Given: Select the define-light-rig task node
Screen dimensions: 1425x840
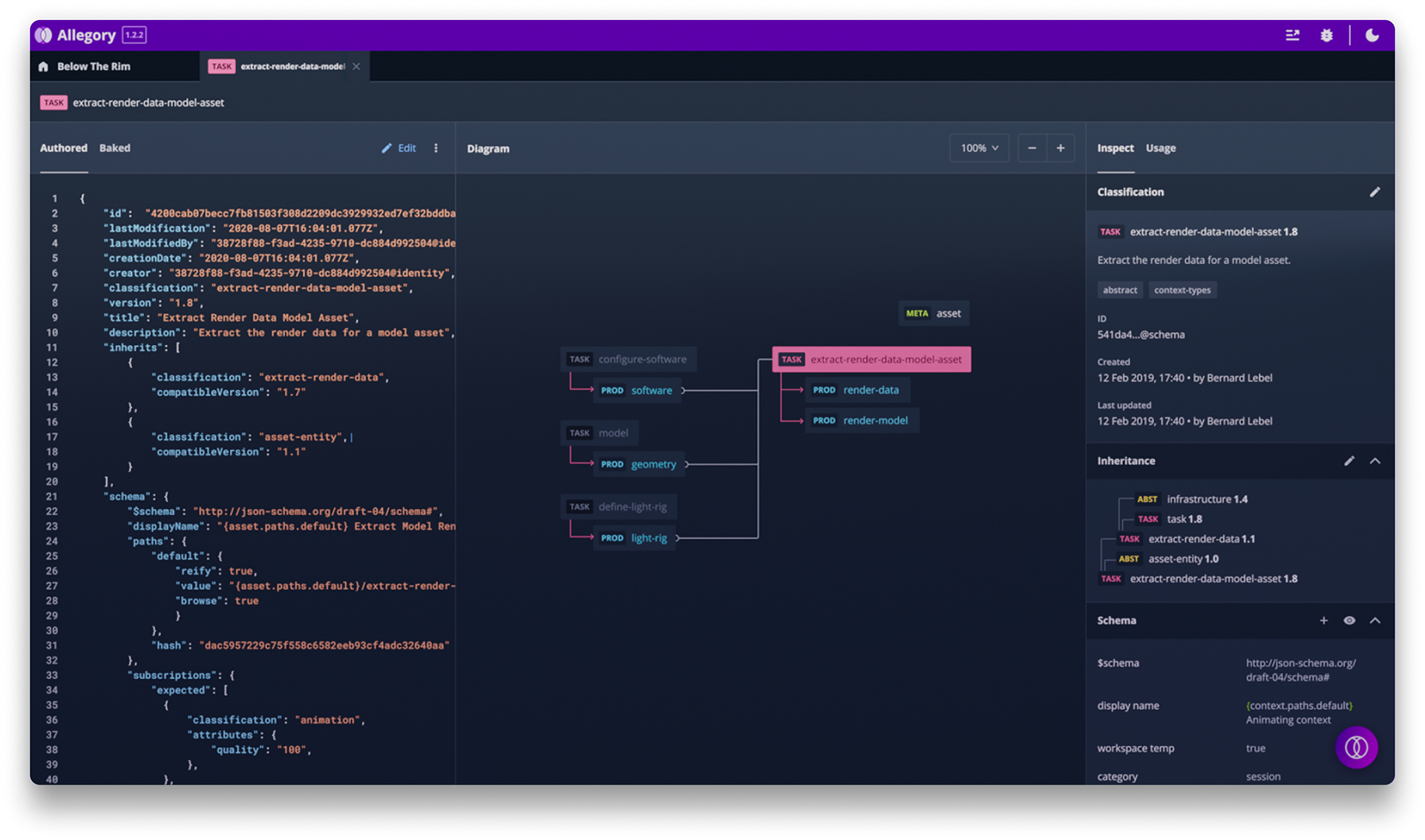Looking at the screenshot, I should (618, 507).
